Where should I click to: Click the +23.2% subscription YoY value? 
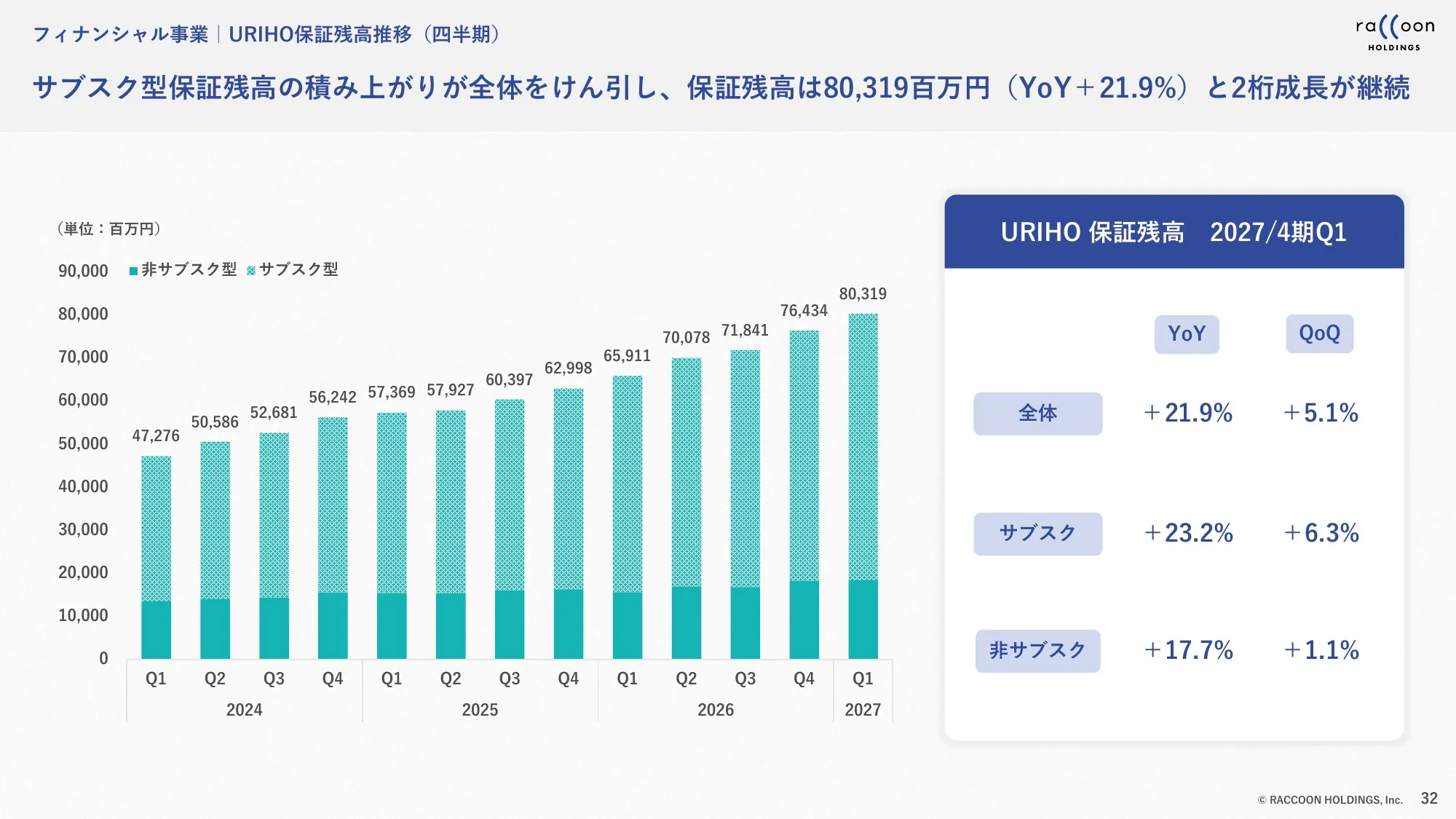click(1188, 534)
